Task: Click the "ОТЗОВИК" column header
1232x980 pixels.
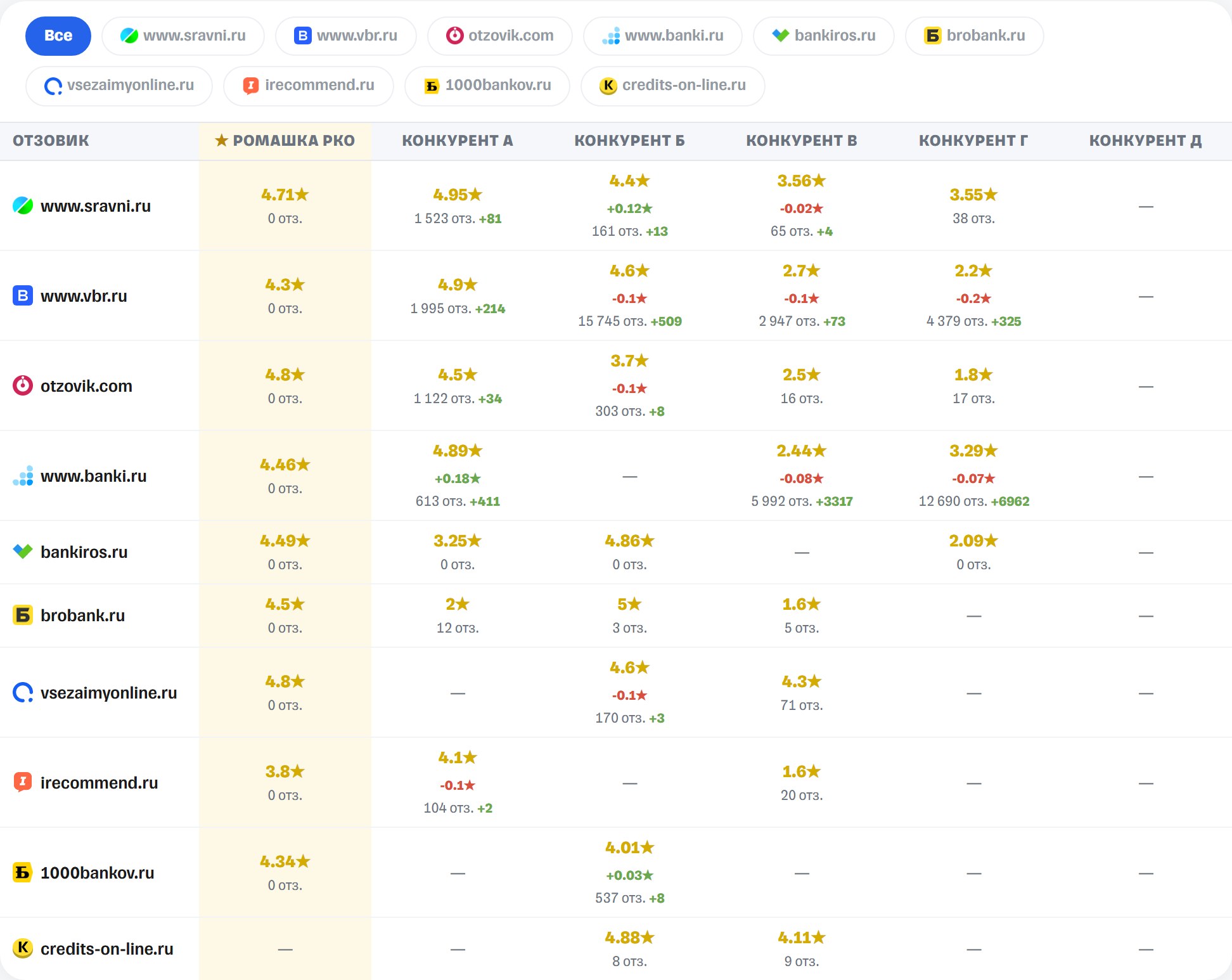Action: [x=51, y=141]
